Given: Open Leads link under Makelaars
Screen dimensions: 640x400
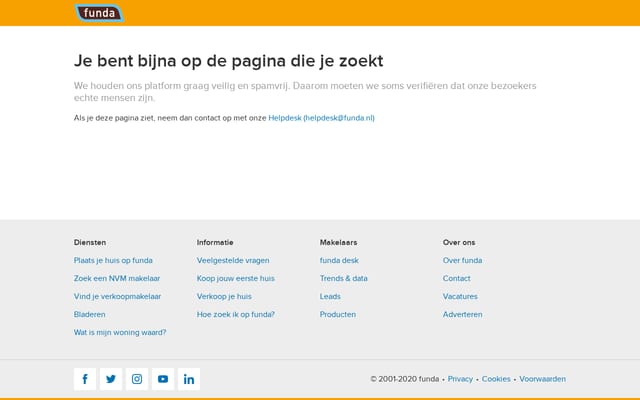Looking at the screenshot, I should pos(330,296).
